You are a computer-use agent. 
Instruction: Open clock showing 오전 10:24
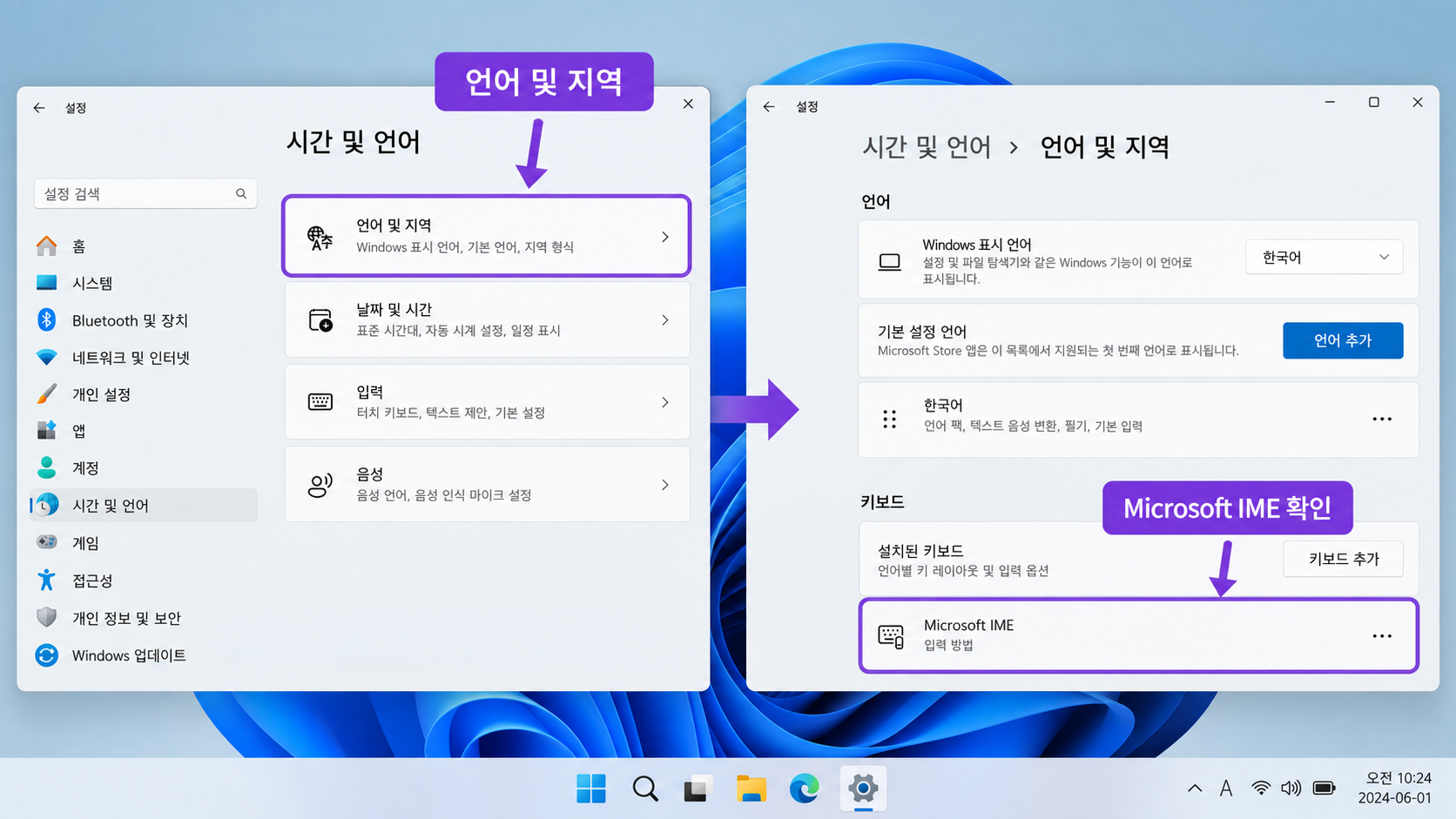coord(1395,788)
